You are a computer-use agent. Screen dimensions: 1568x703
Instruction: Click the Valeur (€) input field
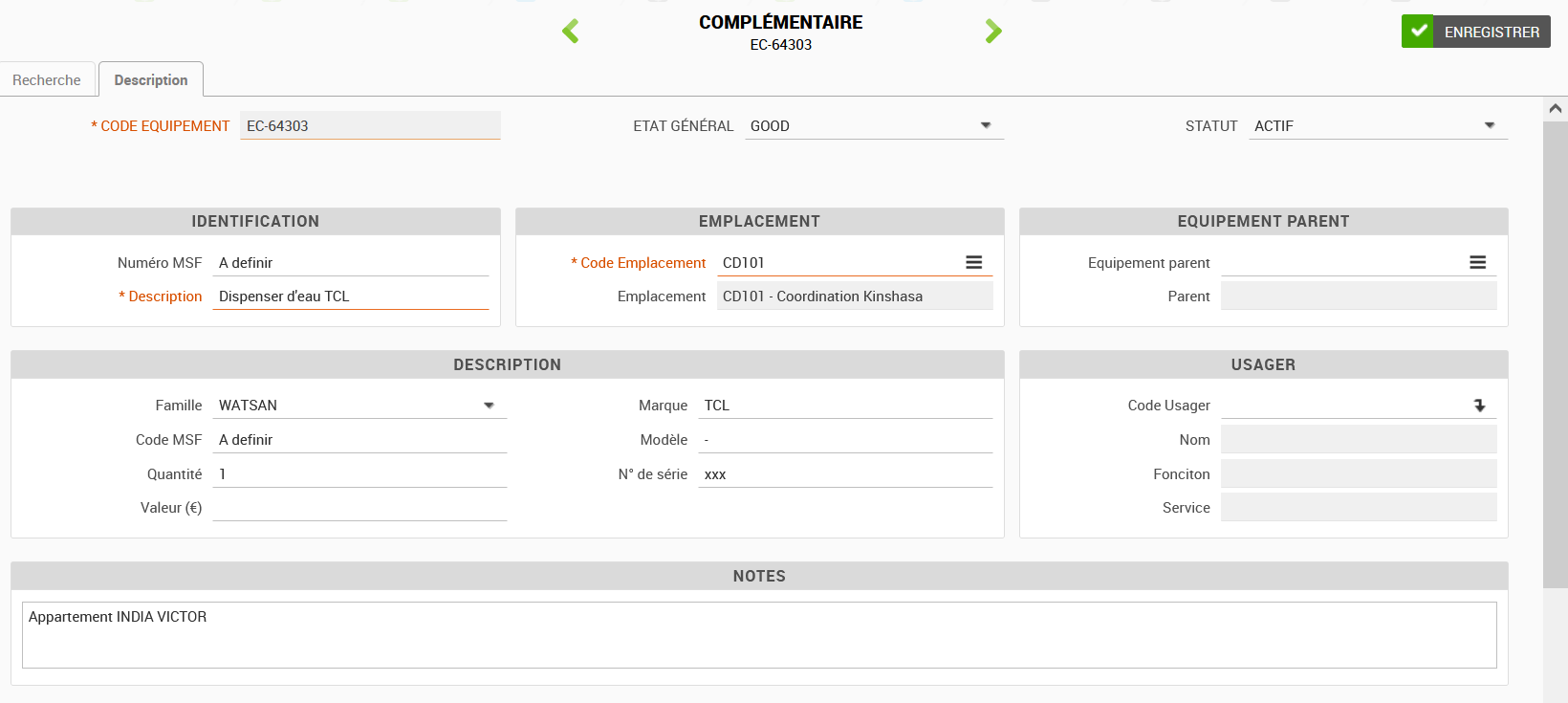point(359,508)
